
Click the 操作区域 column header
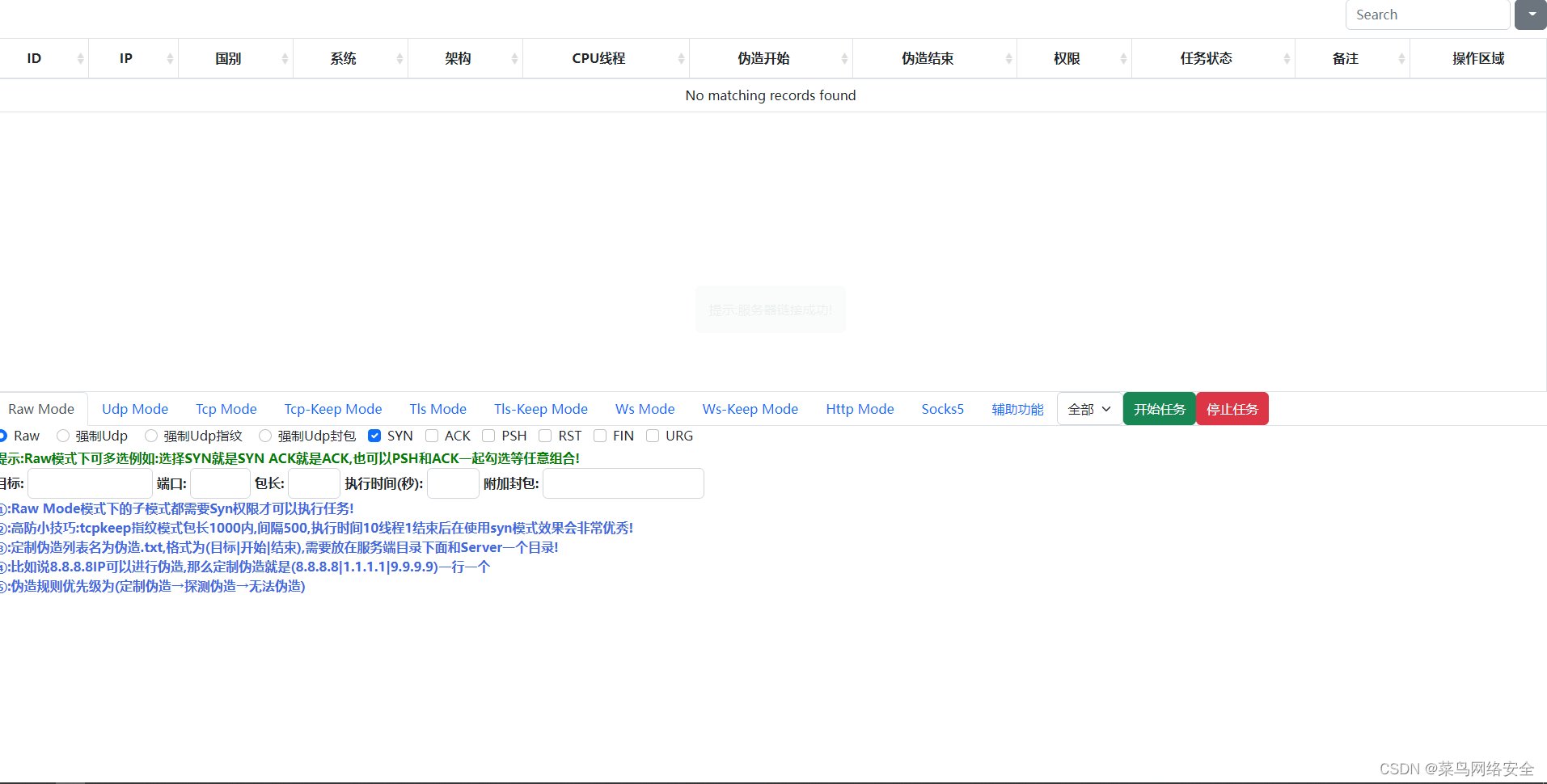pyautogui.click(x=1478, y=58)
